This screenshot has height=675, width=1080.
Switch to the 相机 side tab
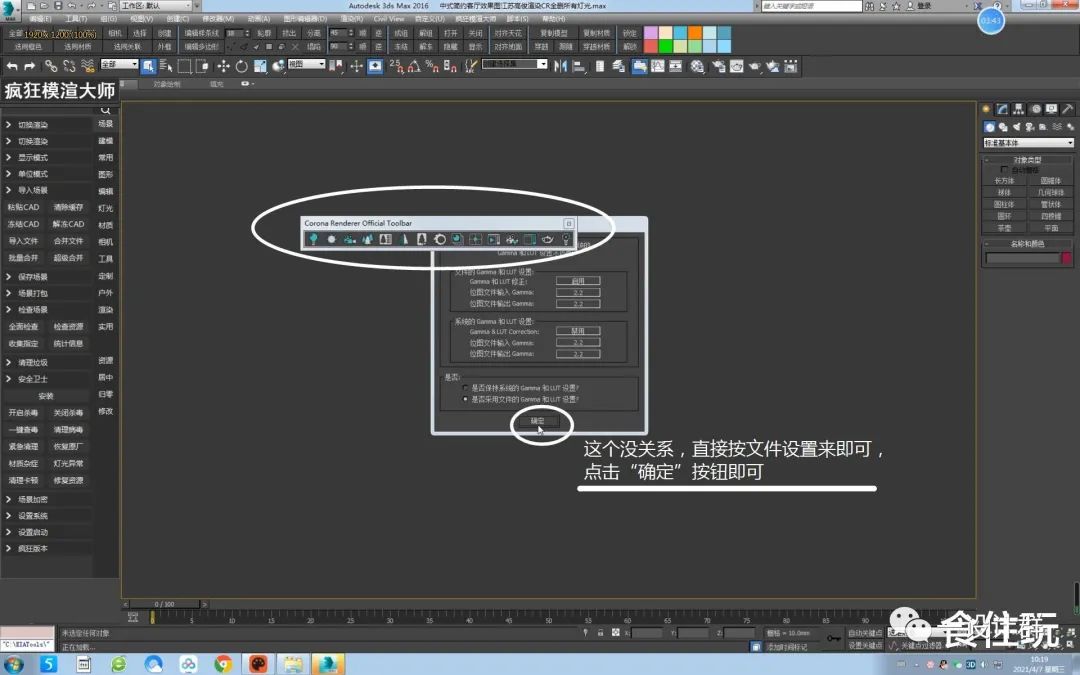(105, 242)
